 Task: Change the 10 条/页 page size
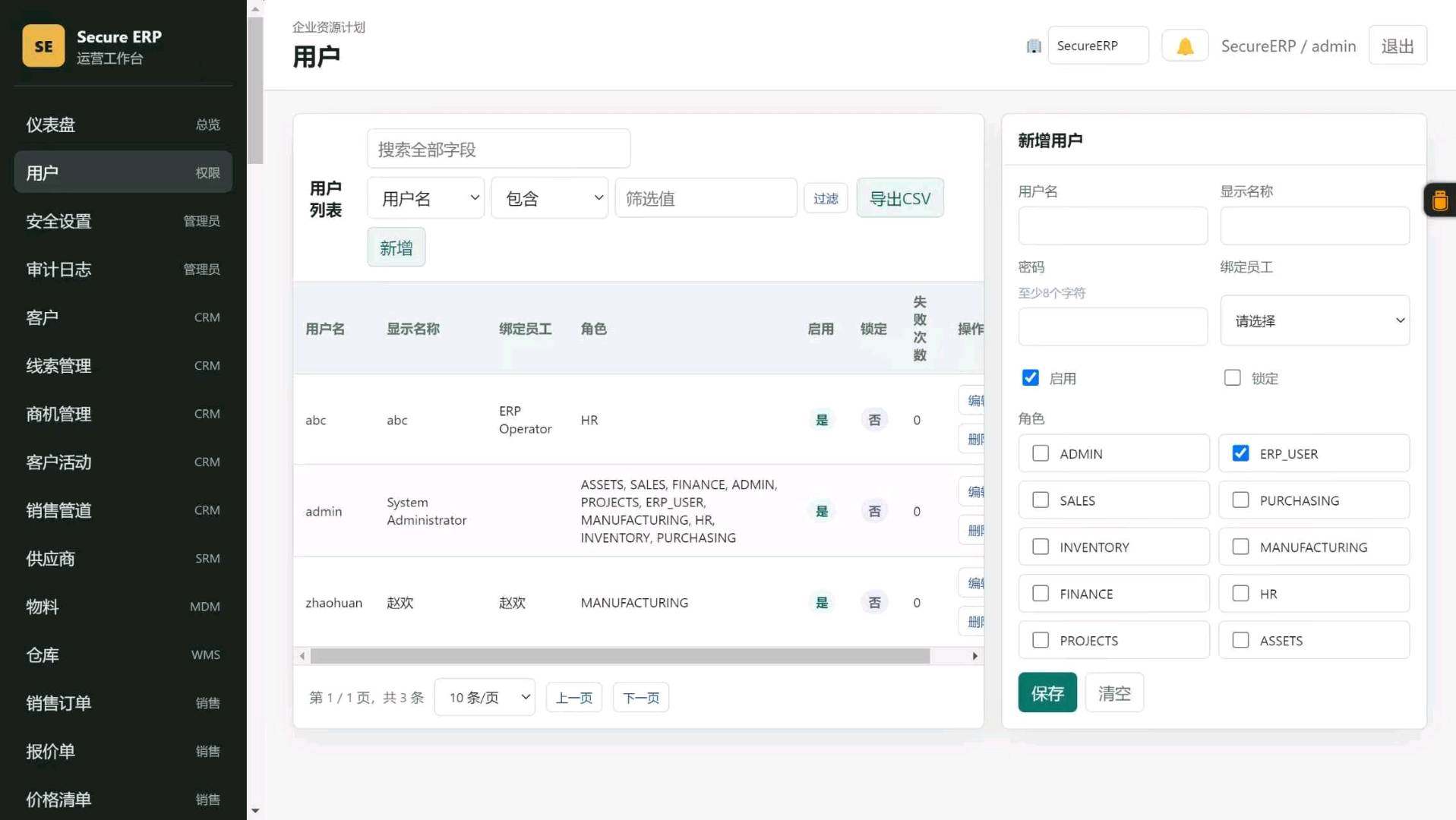(485, 697)
